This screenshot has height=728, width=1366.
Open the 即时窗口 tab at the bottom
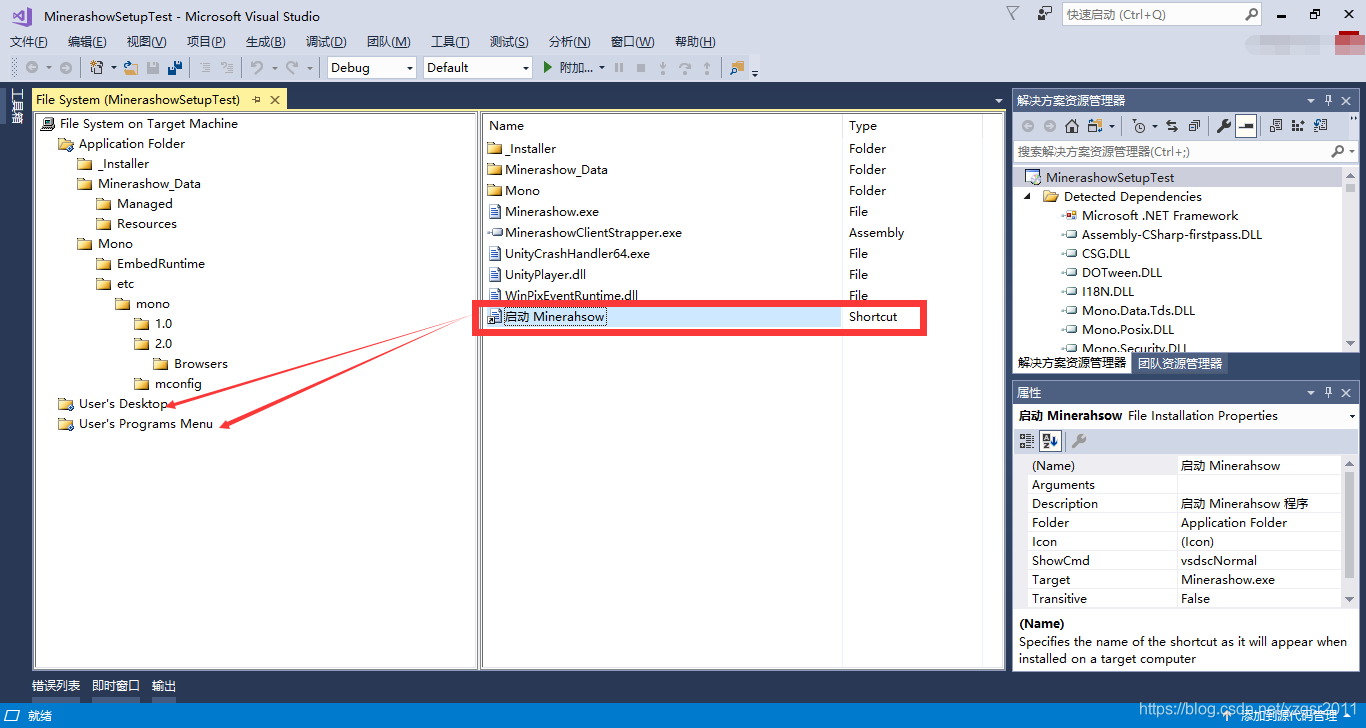(116, 686)
